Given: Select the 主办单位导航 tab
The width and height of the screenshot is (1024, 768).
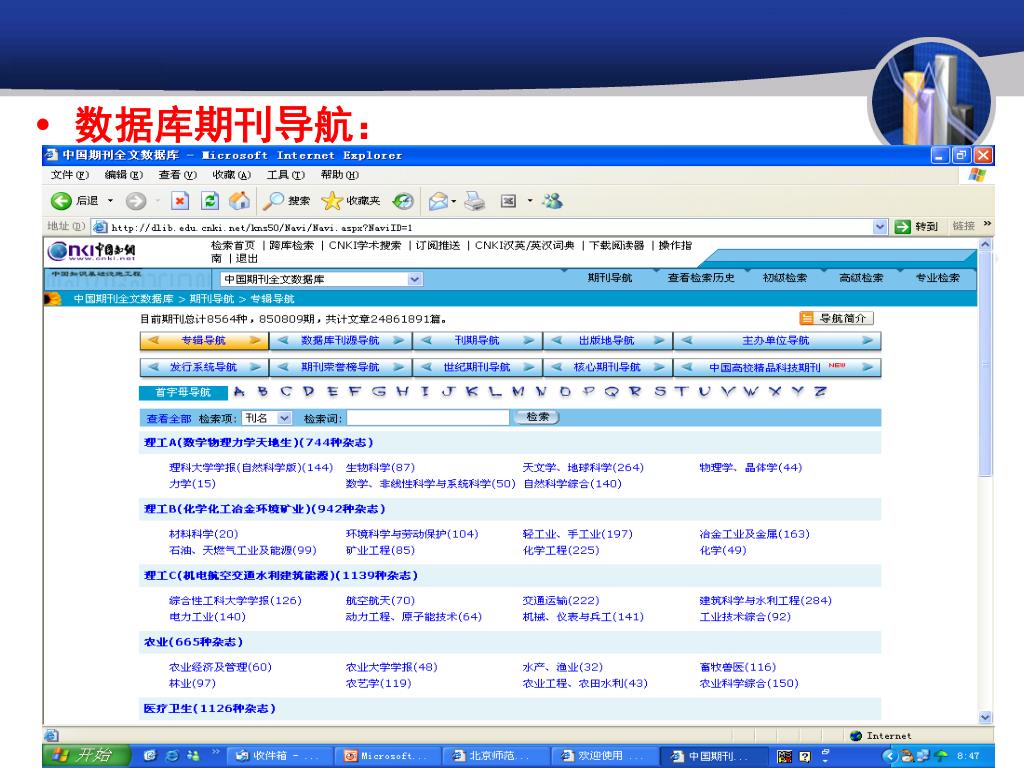Looking at the screenshot, I should (776, 340).
